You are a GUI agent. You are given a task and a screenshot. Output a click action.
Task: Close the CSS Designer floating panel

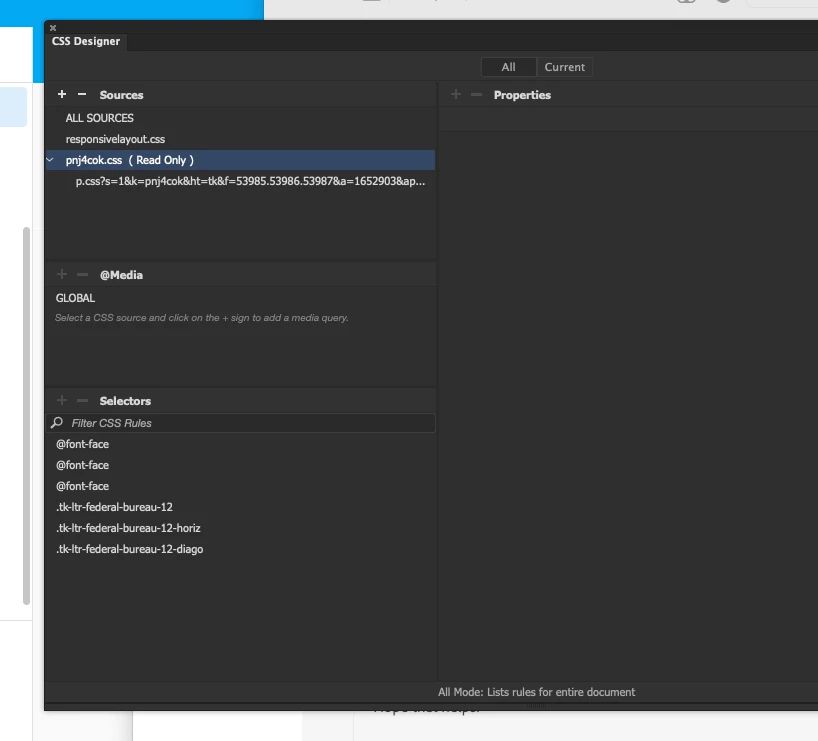coord(53,28)
